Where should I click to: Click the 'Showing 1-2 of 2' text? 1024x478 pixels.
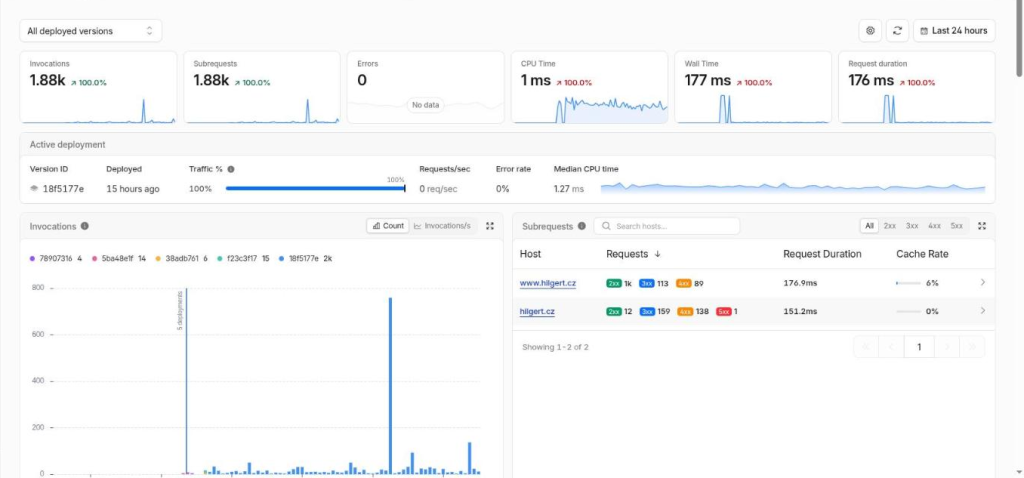(x=555, y=347)
